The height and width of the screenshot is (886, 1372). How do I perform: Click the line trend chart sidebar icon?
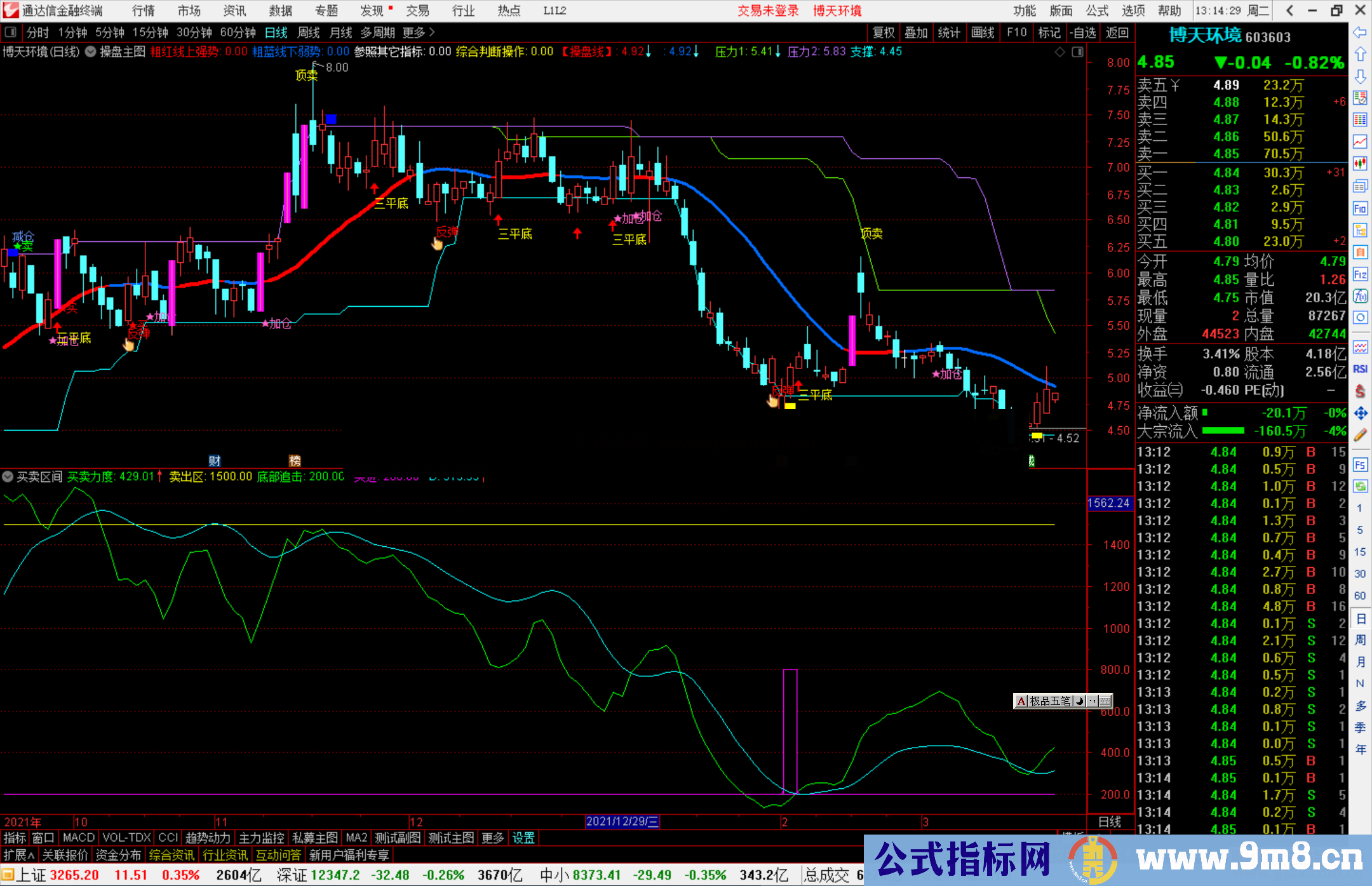pos(1360,141)
